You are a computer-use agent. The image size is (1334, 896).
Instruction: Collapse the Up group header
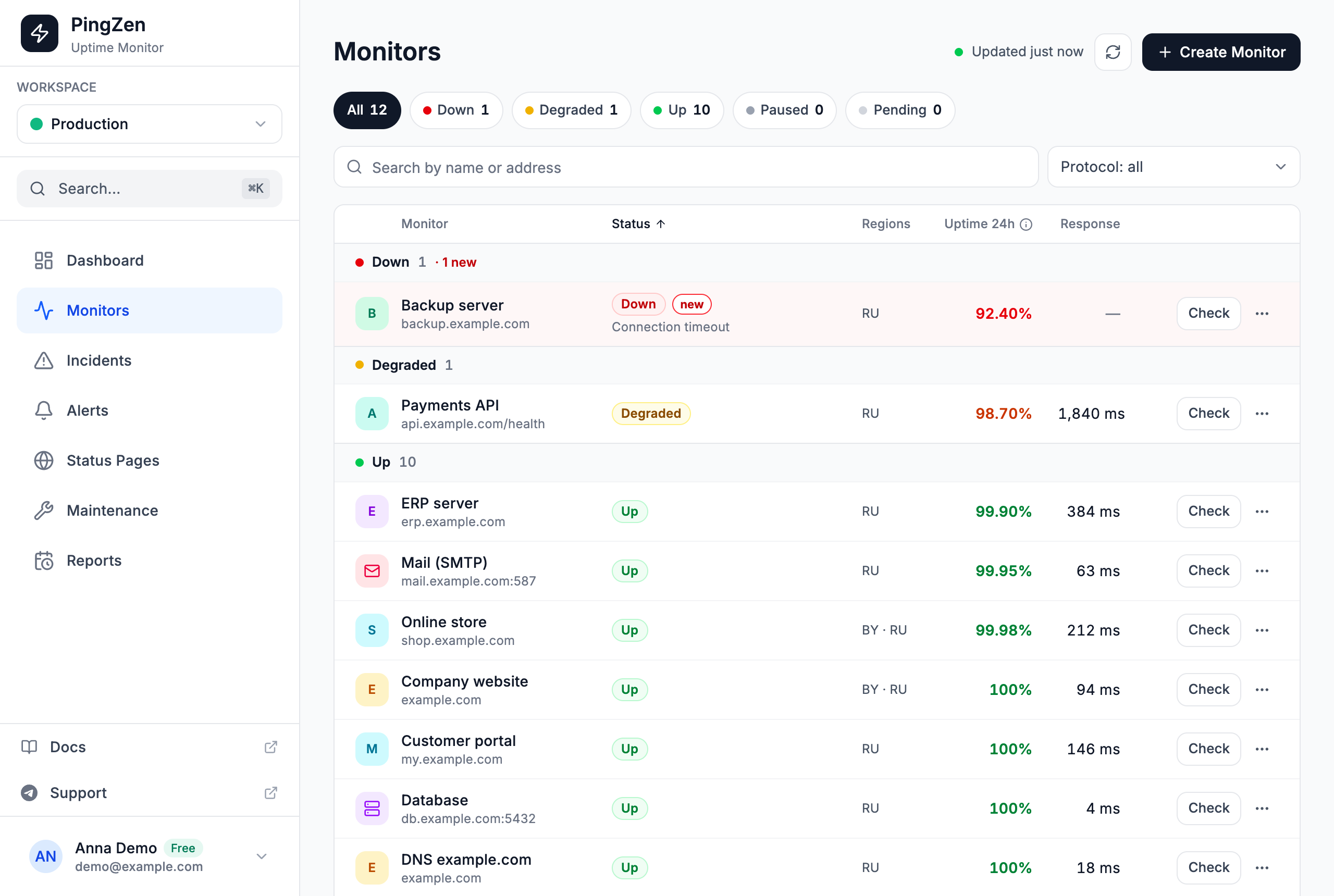(x=817, y=462)
